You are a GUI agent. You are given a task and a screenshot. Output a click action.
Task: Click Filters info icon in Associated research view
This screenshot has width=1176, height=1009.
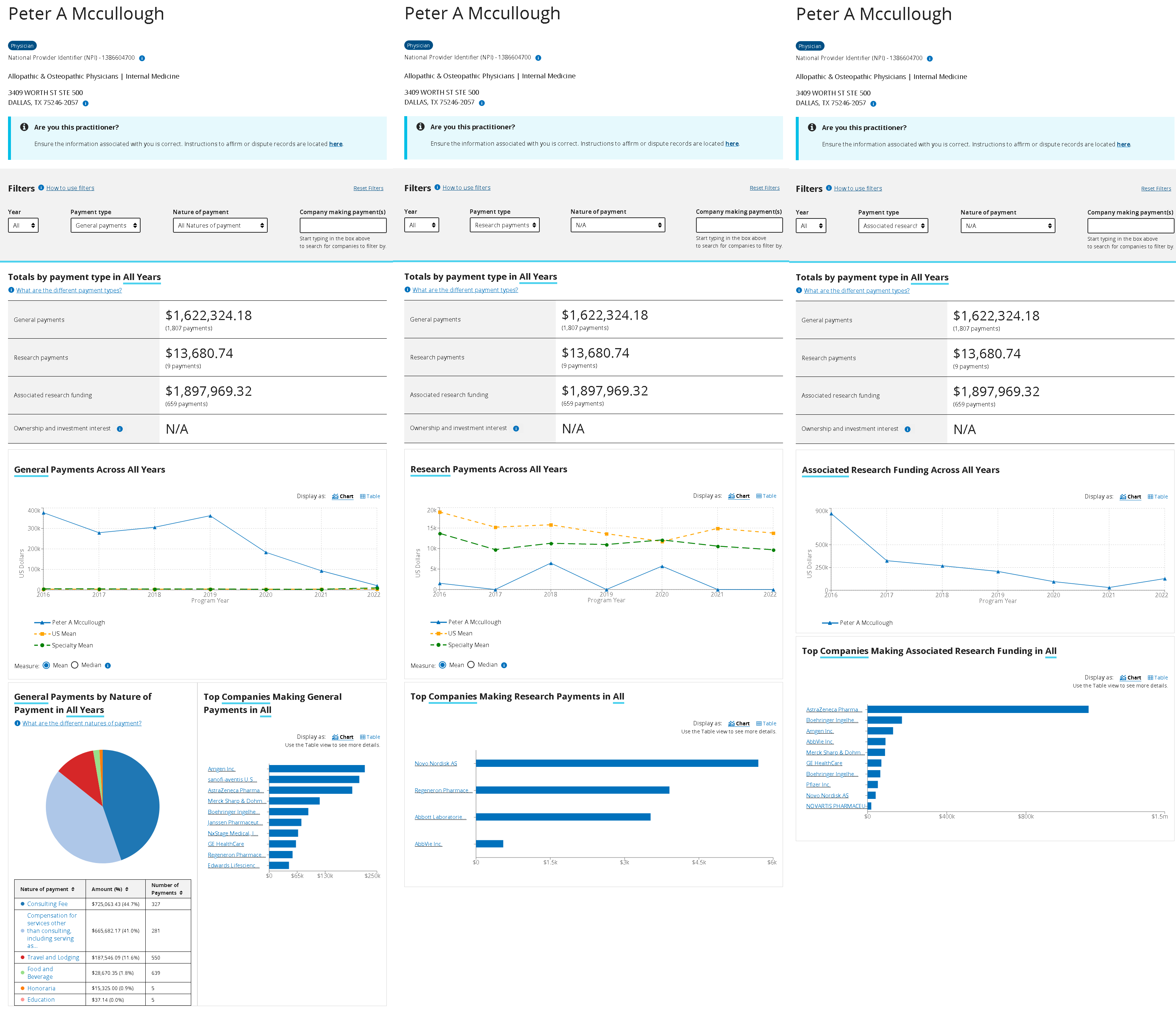click(x=829, y=188)
